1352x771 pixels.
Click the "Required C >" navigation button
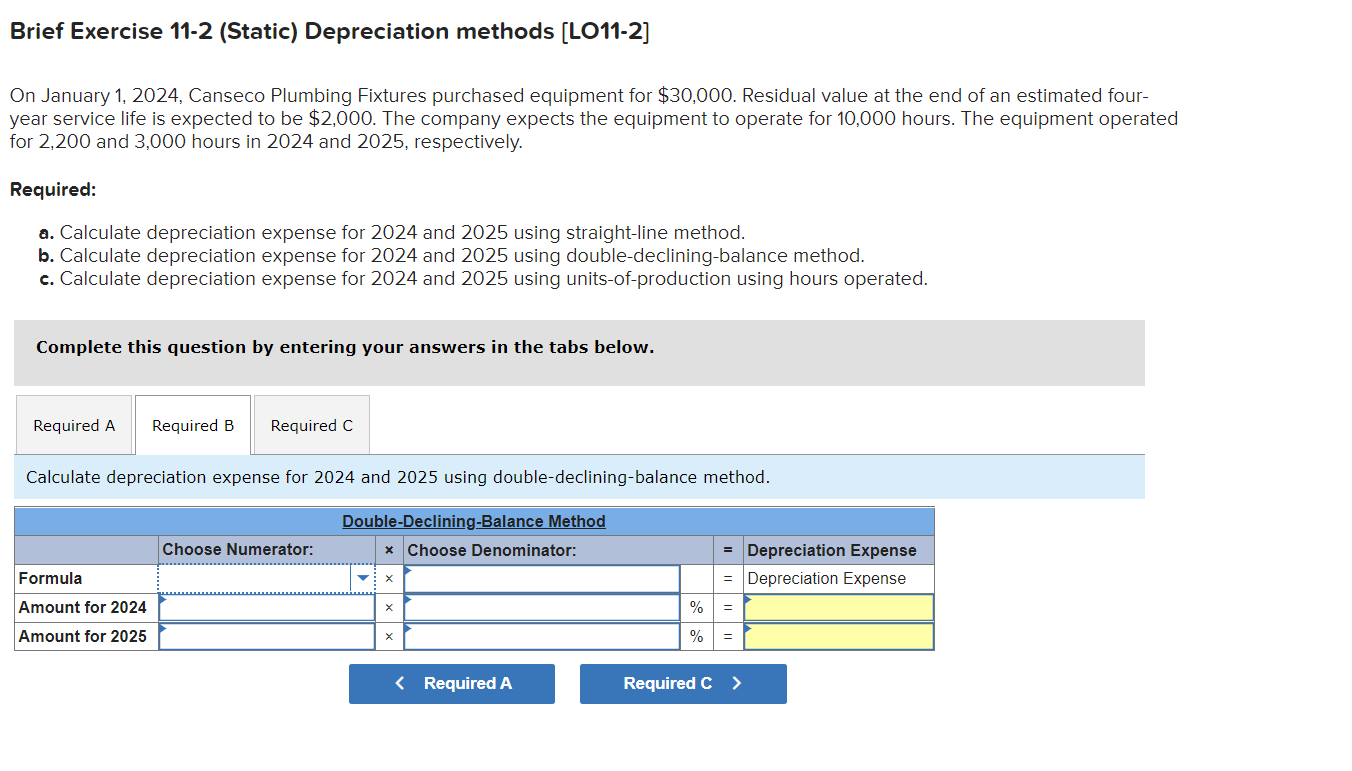click(683, 683)
